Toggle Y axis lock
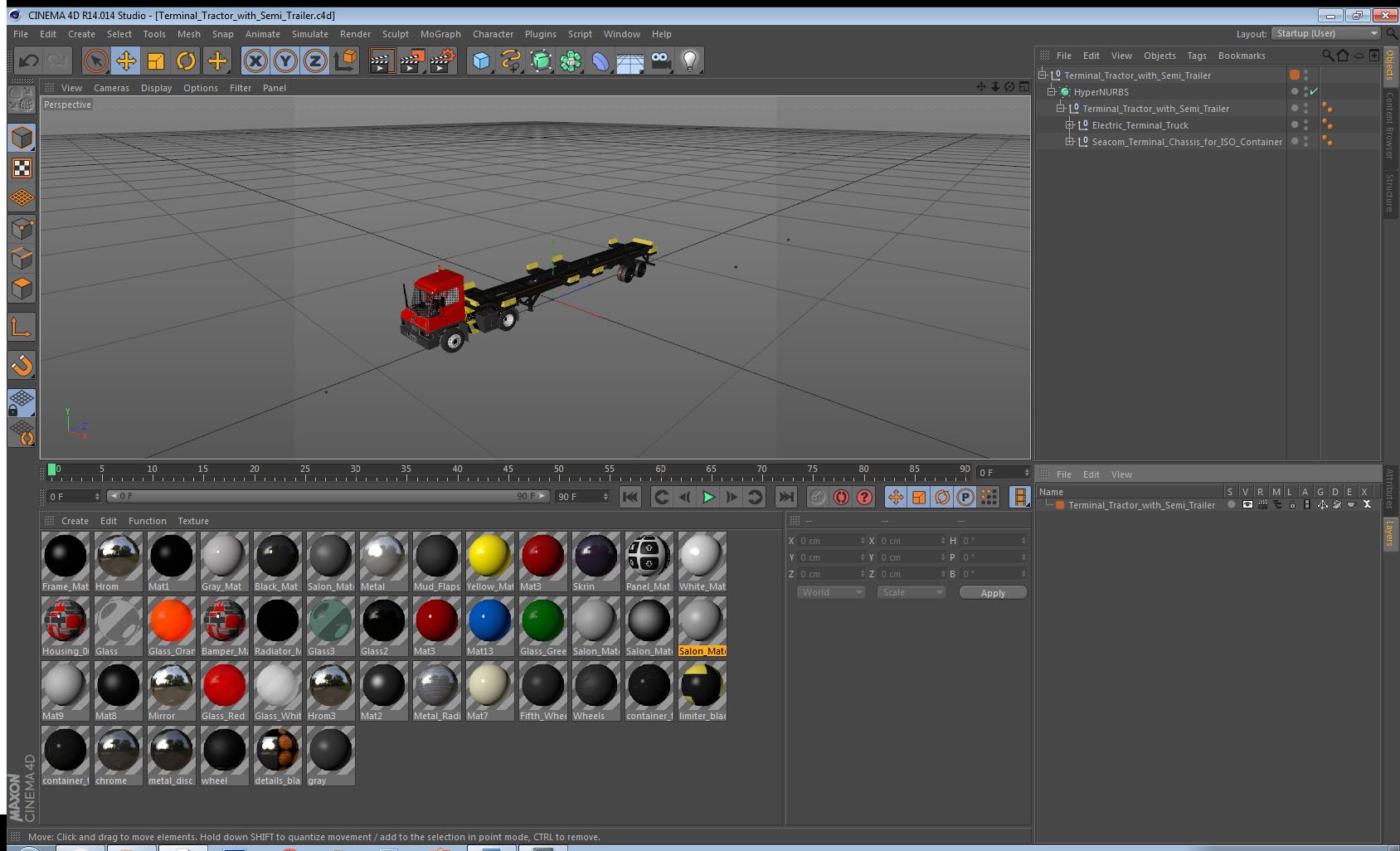This screenshot has width=1400, height=851. (285, 61)
